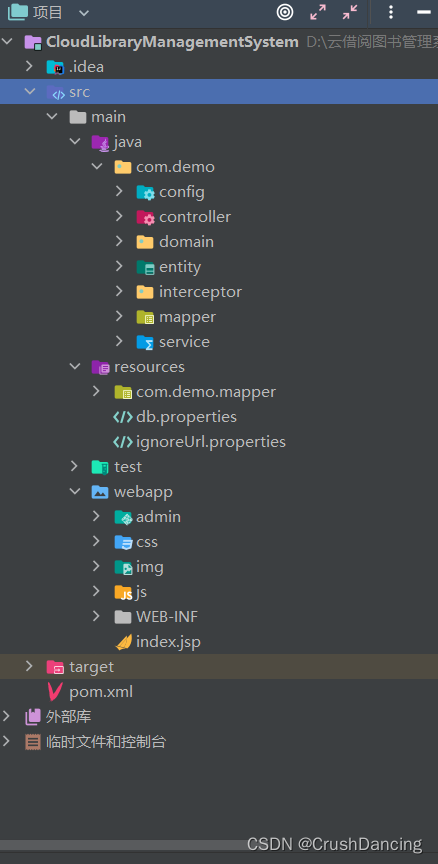
Task: Click the Collapse All arrows icon
Action: 350,12
